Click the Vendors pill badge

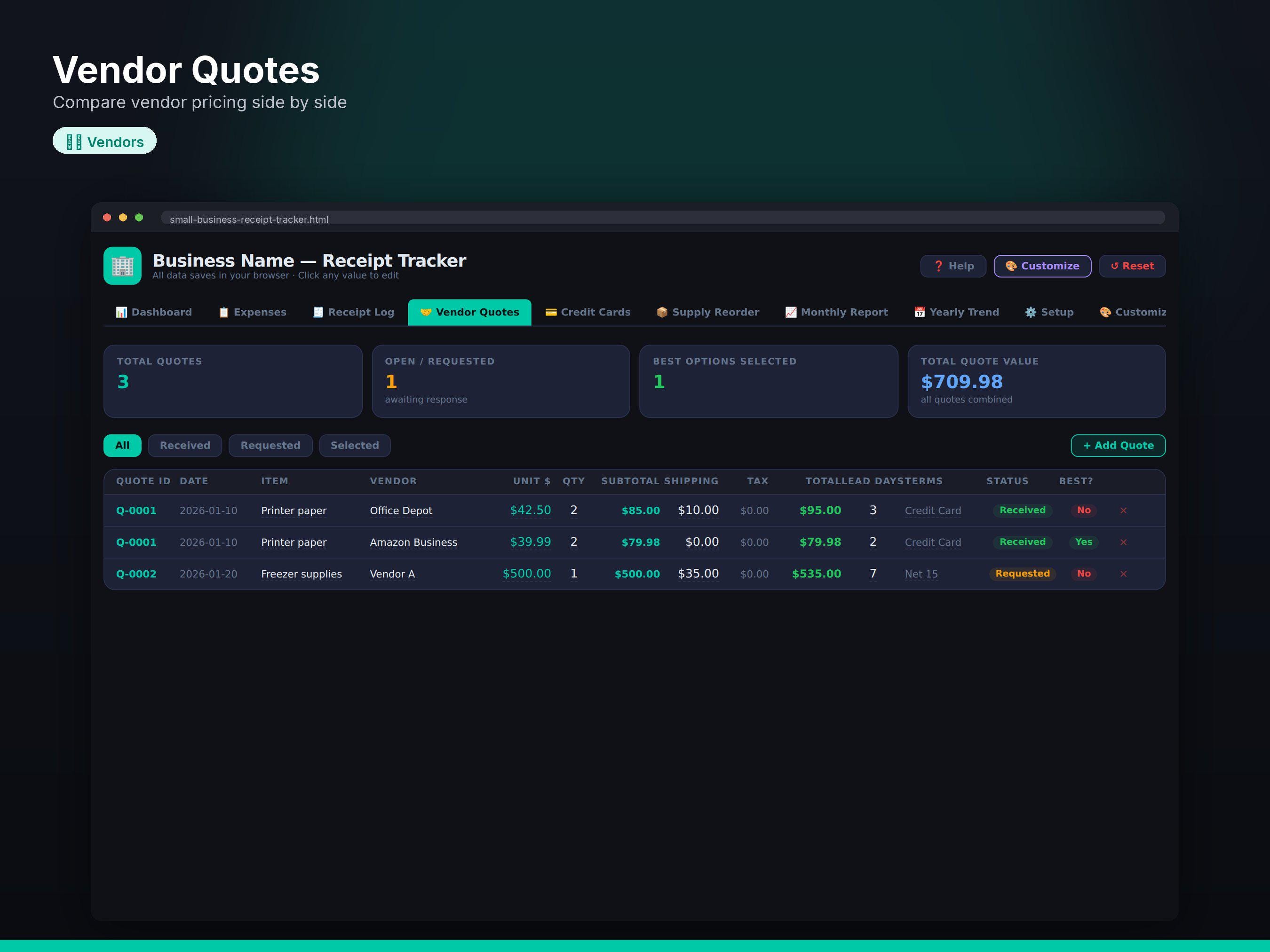click(x=104, y=141)
